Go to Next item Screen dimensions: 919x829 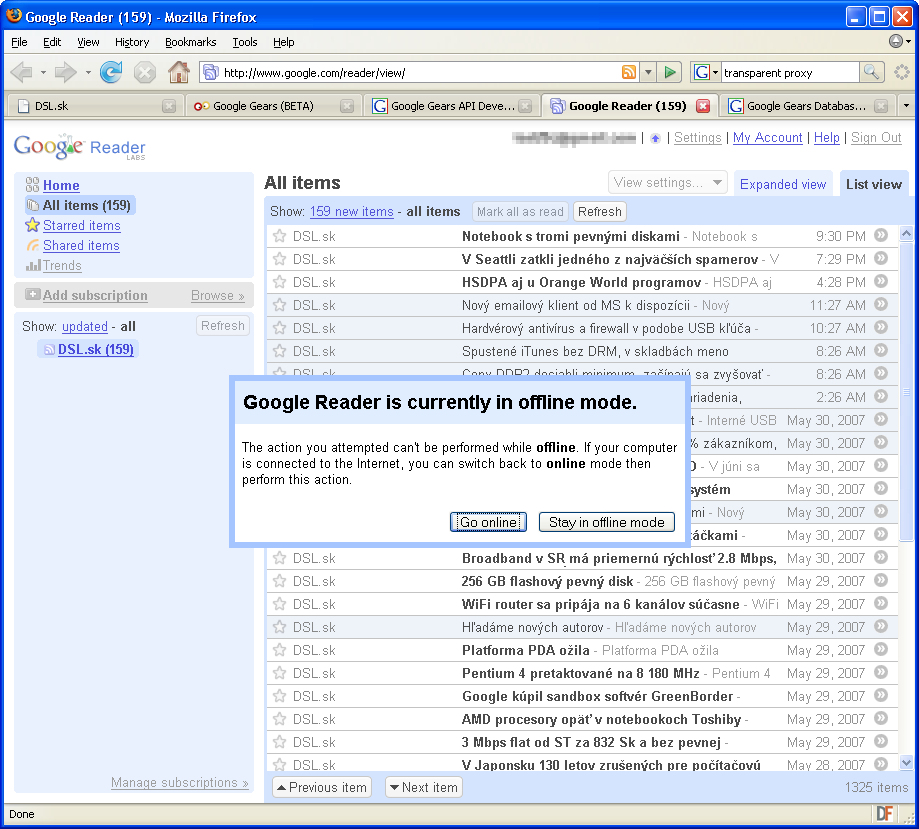(x=424, y=787)
